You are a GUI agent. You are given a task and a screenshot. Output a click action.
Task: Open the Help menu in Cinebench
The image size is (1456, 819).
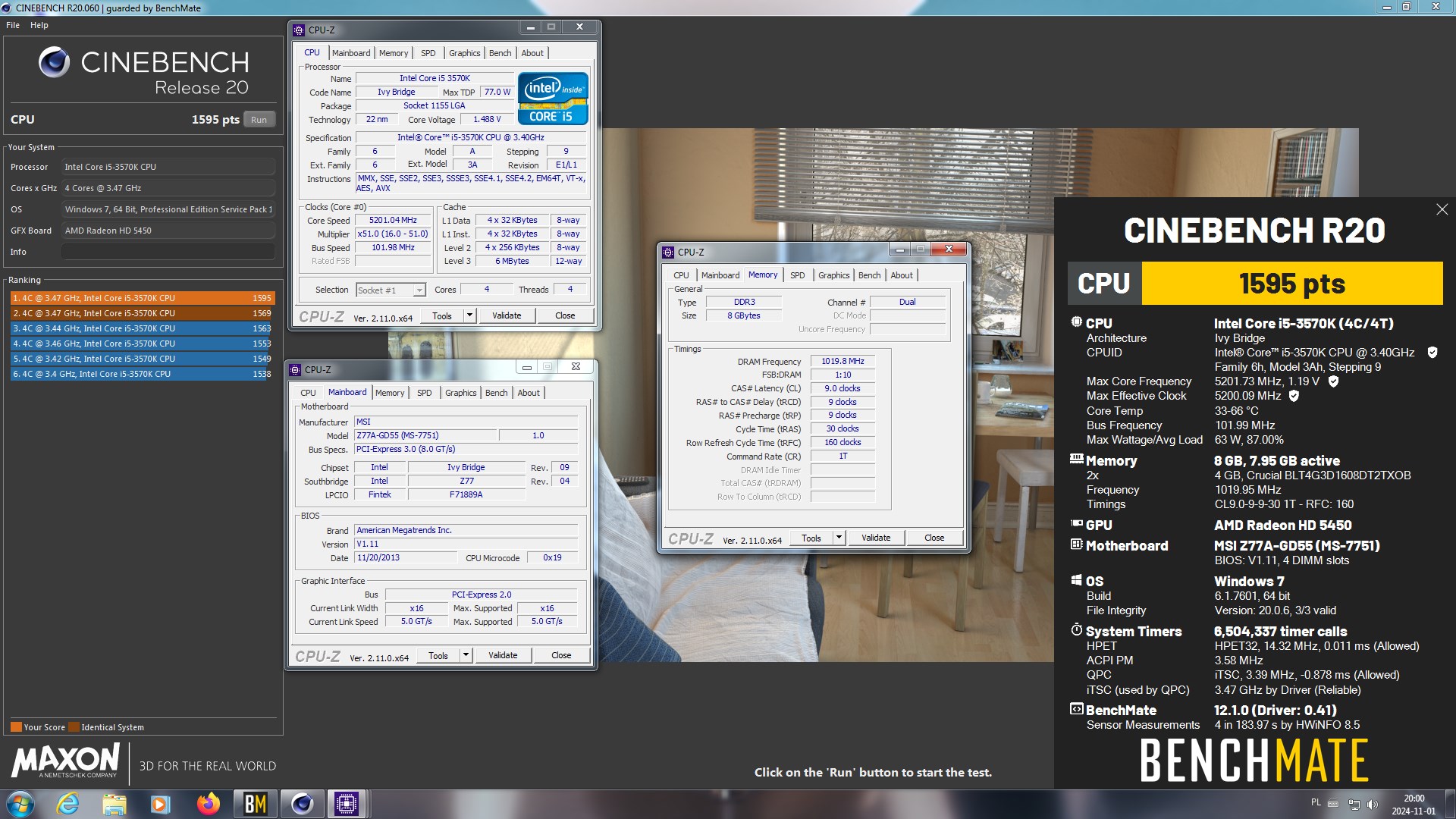pyautogui.click(x=39, y=25)
